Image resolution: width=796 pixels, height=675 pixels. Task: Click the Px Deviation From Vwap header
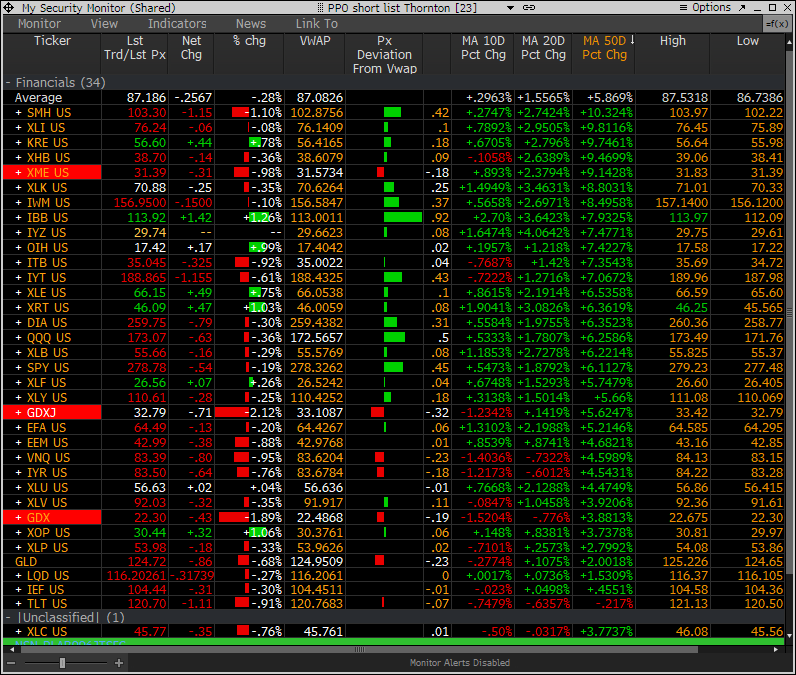point(384,55)
